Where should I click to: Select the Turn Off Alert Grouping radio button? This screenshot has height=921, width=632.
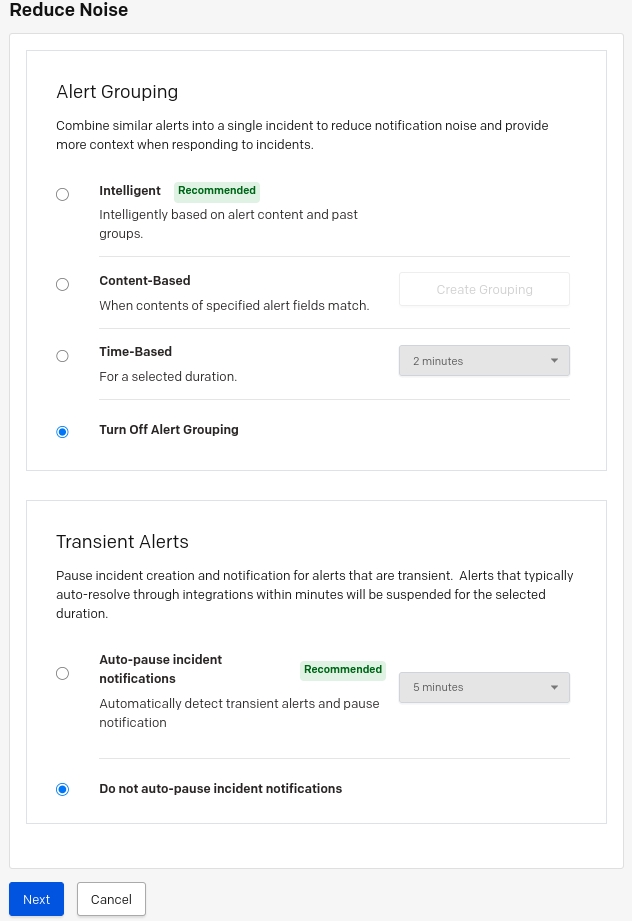(62, 432)
